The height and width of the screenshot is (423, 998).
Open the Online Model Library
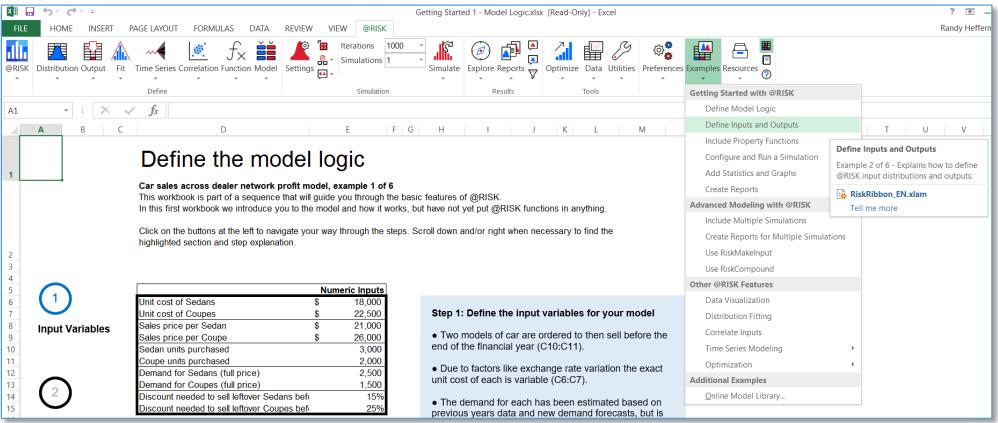point(772,396)
